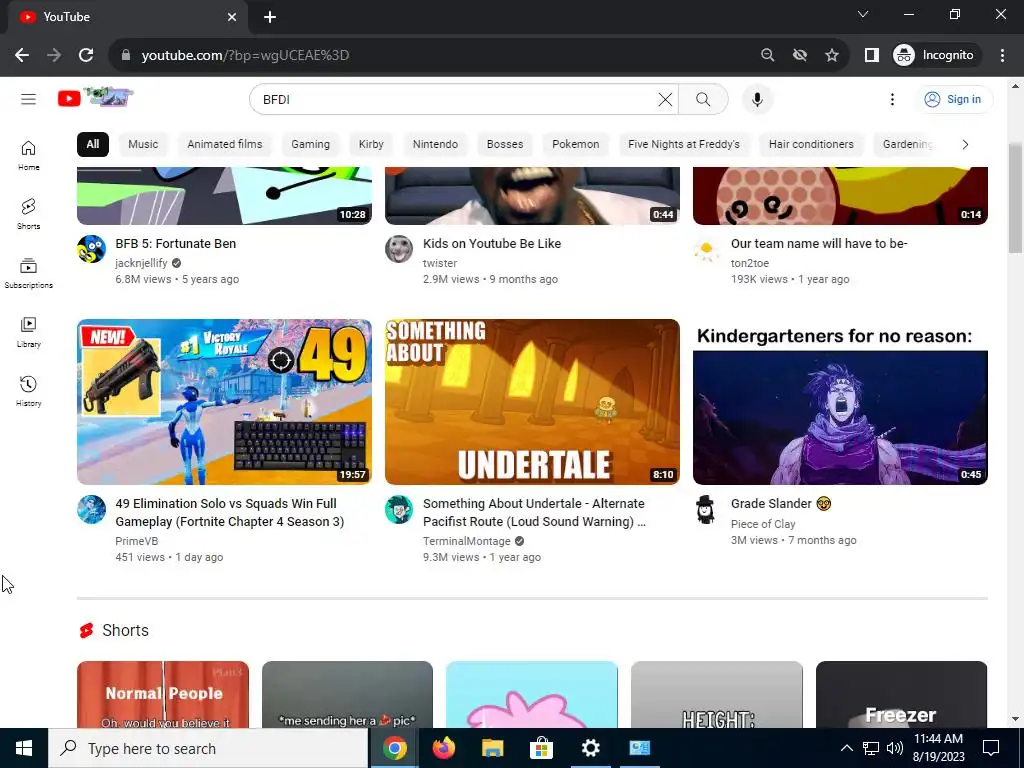The width and height of the screenshot is (1024, 768).
Task: Open Kids on Youtube Be Like title
Action: click(x=492, y=244)
